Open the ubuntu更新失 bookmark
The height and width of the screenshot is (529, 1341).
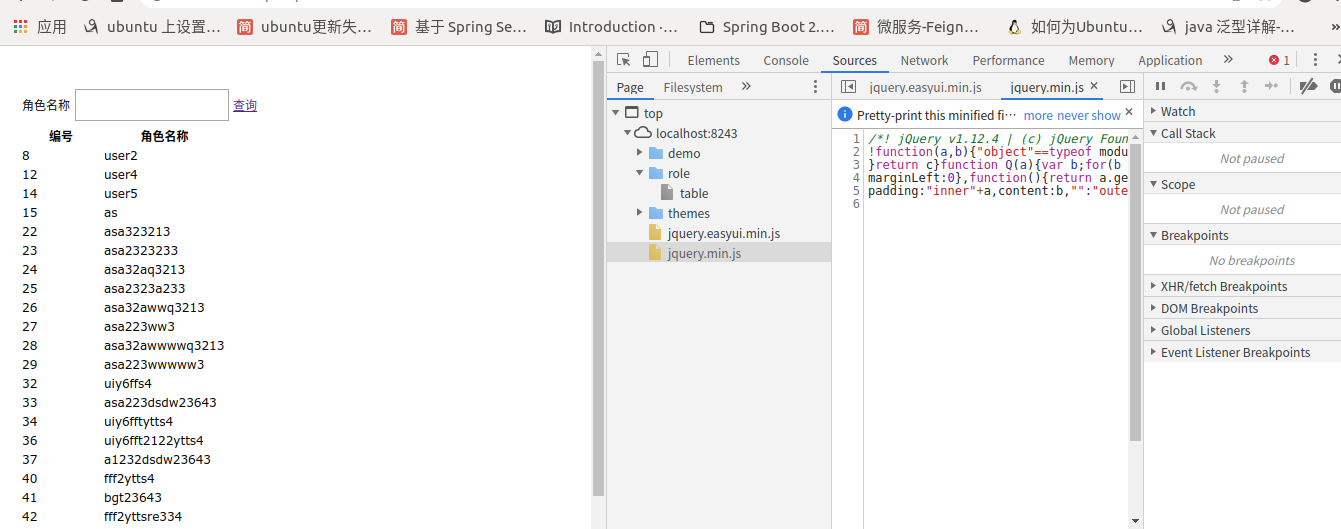click(304, 27)
